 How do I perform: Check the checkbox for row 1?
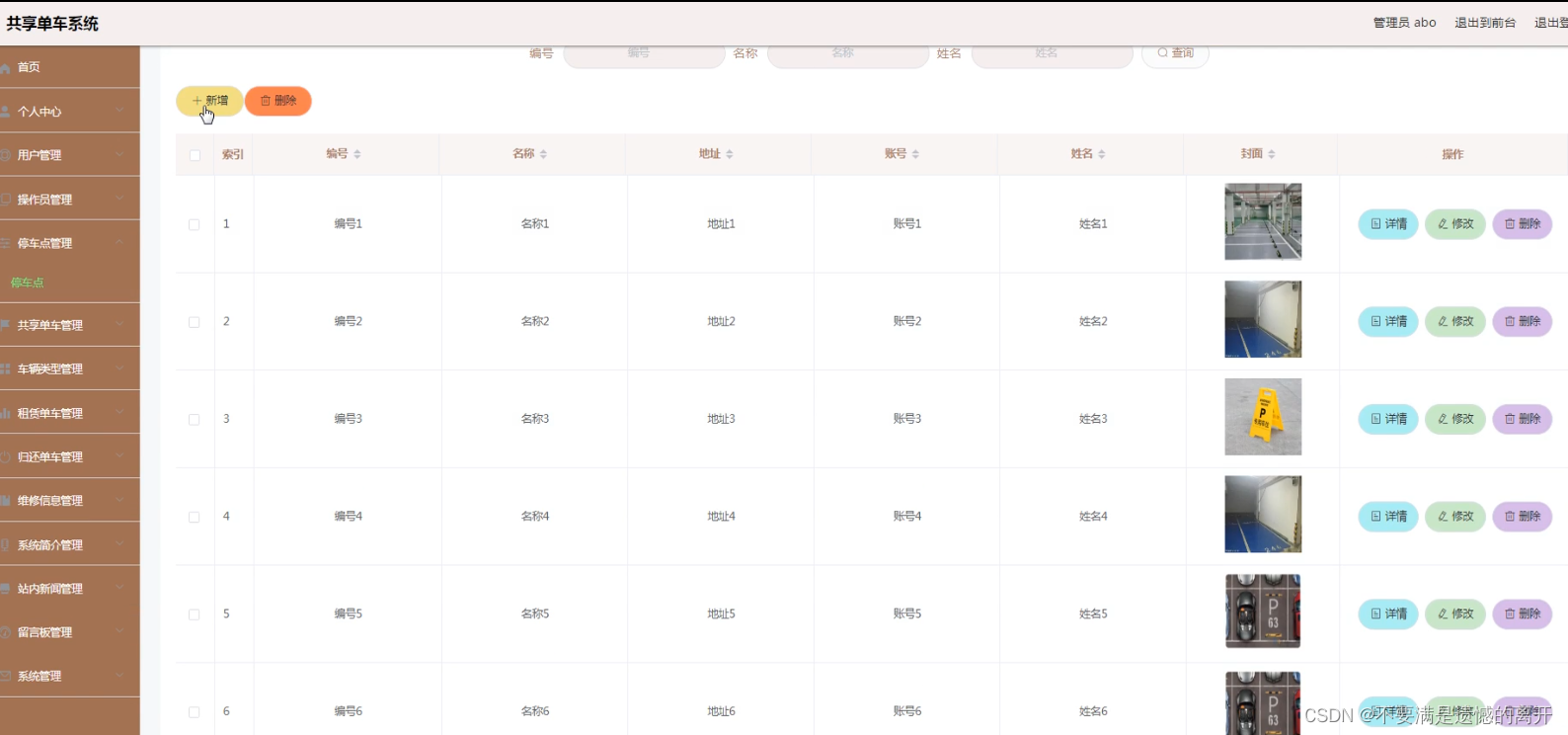[x=195, y=225]
